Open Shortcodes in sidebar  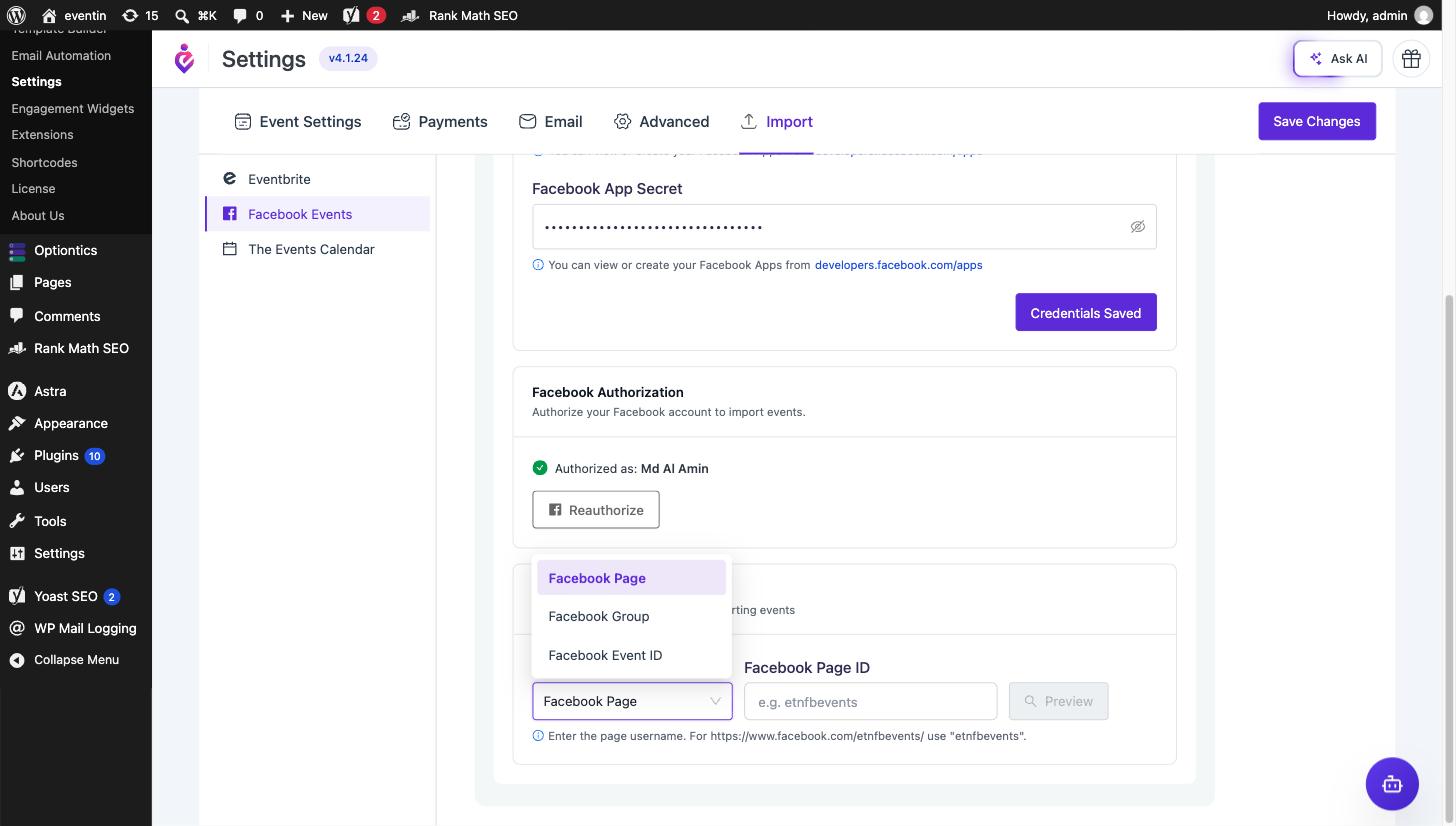[x=44, y=162]
